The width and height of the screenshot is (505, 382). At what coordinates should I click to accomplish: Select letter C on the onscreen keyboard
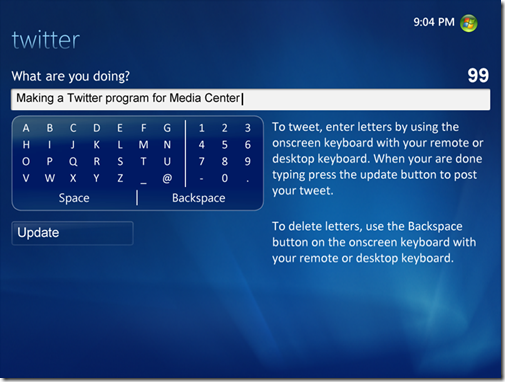click(73, 128)
